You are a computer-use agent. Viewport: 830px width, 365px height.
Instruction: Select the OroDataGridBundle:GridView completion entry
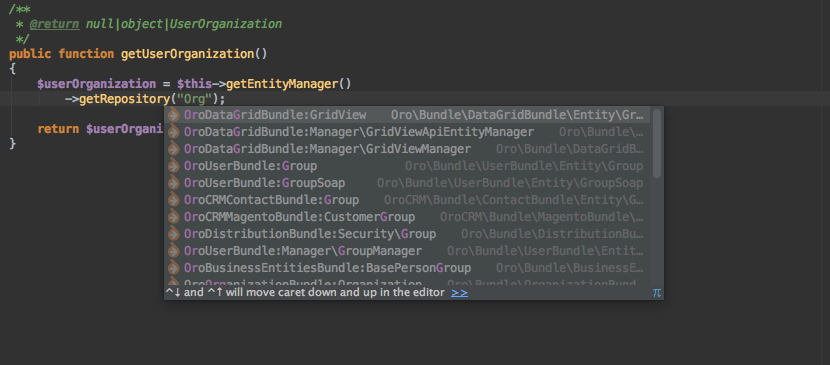[407, 115]
